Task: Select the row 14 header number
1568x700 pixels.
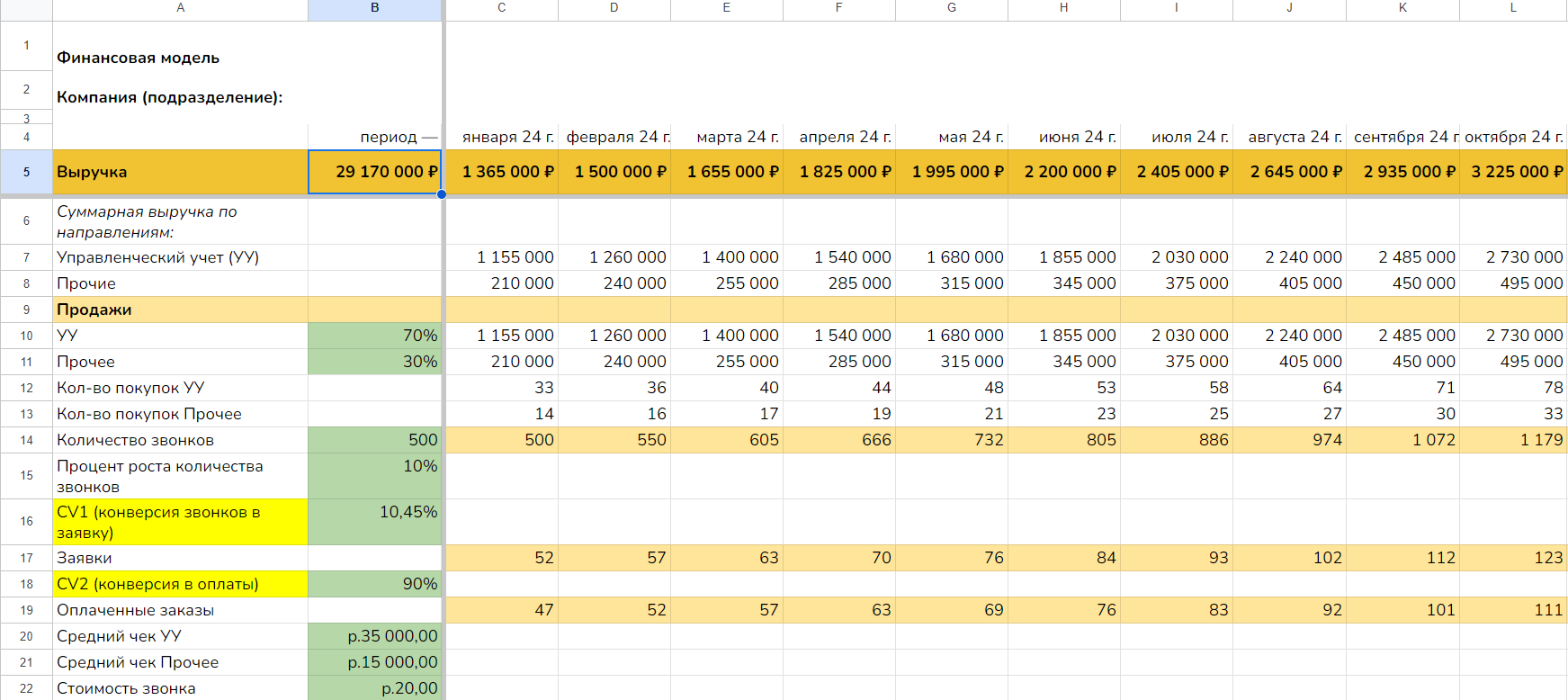Action: click(x=26, y=440)
